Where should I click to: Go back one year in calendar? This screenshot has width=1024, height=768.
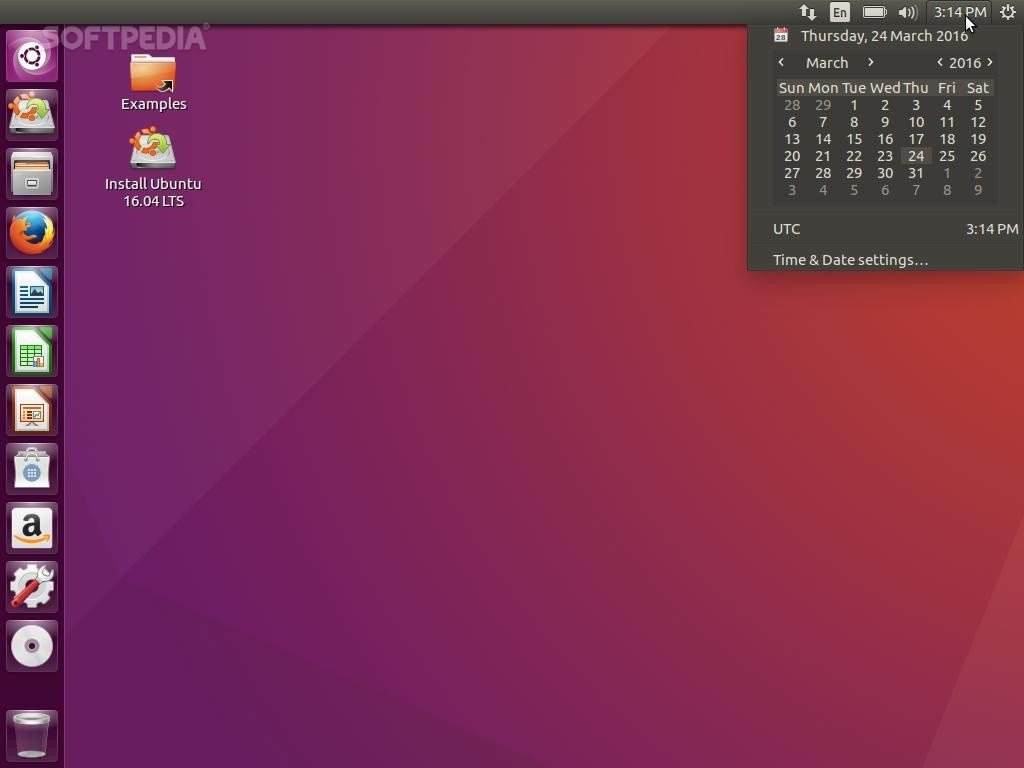pos(940,62)
